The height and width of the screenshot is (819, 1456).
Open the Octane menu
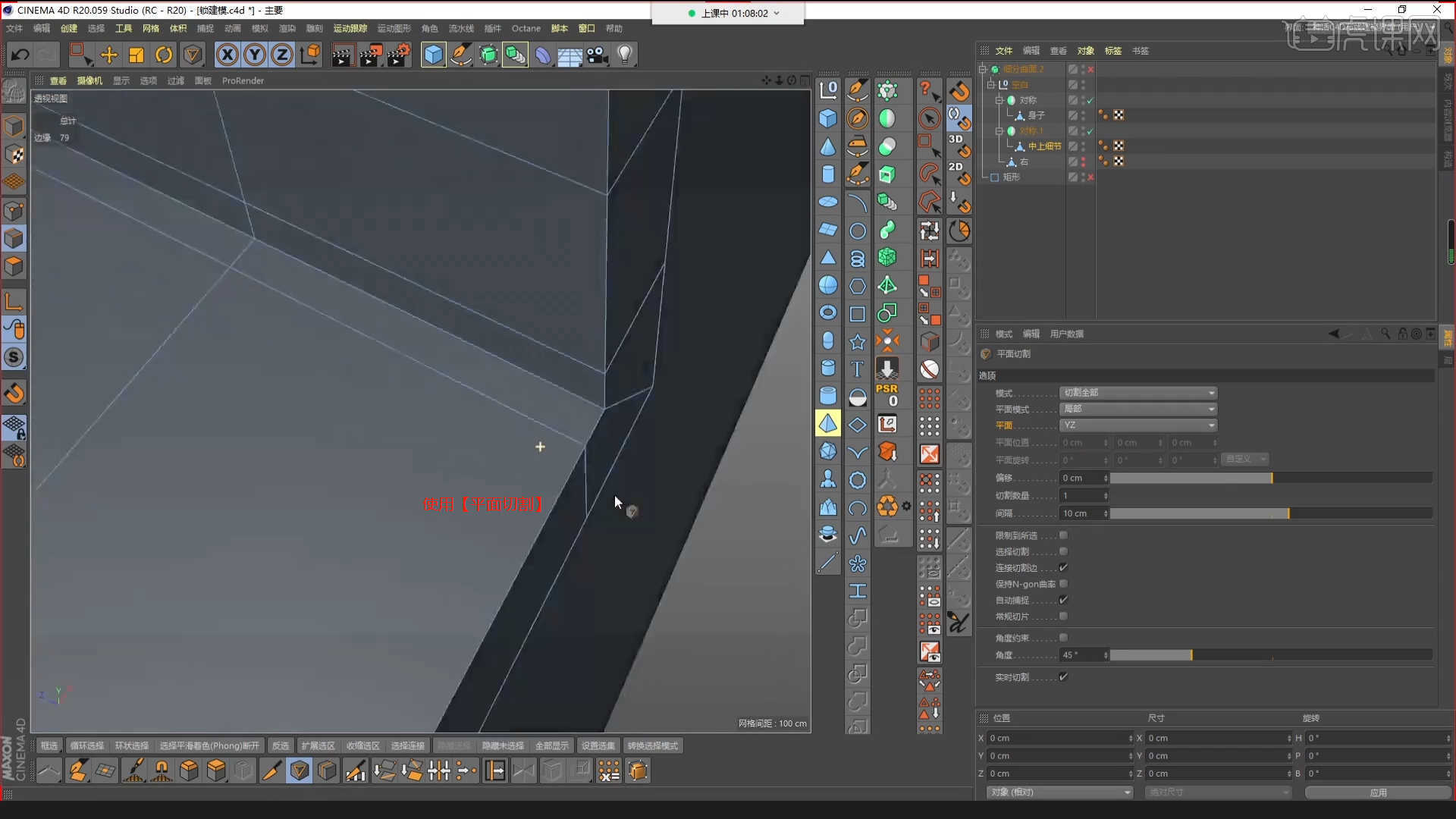pos(526,28)
